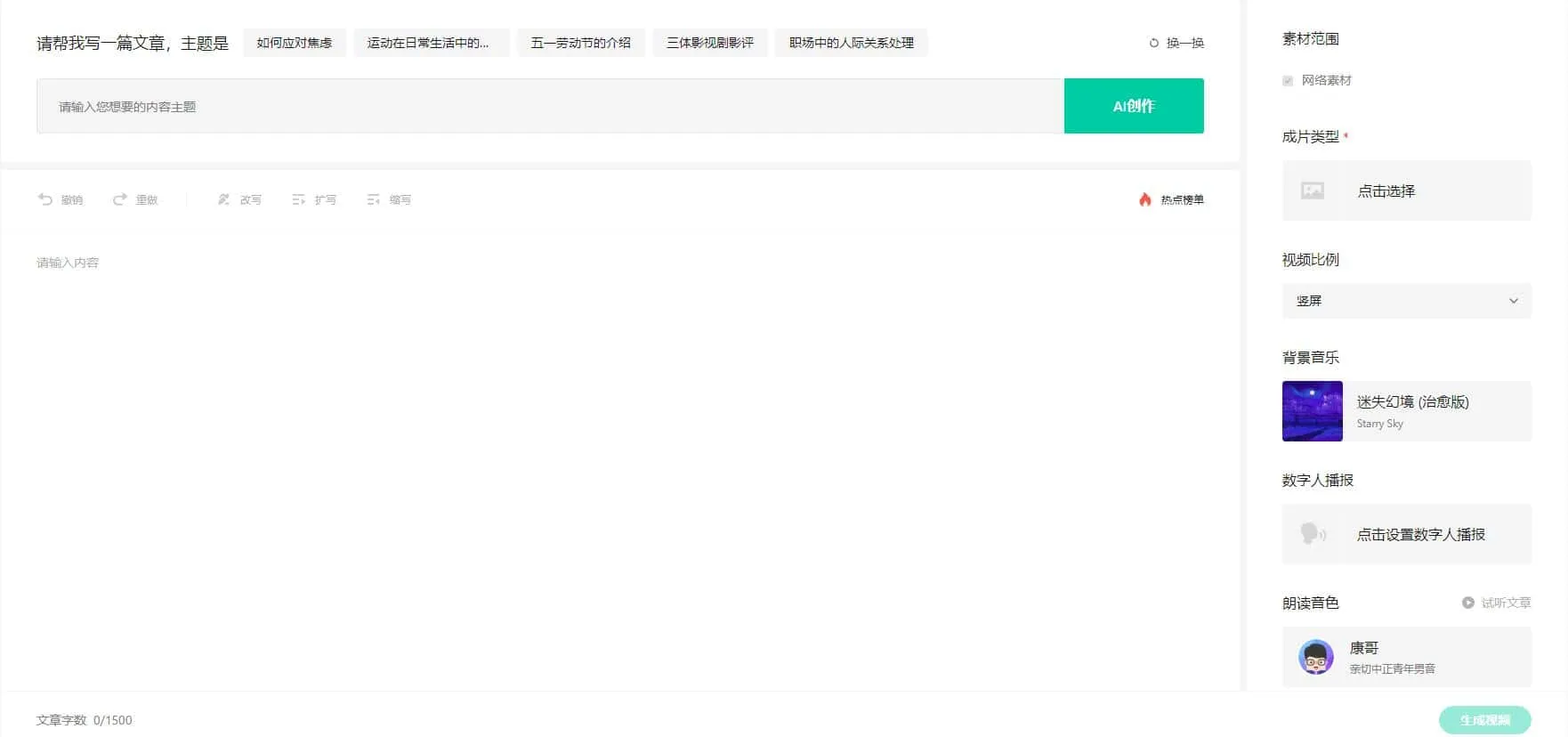This screenshot has width=1568, height=737.
Task: Click the image placeholder icon in 成片类型
Action: [1313, 190]
